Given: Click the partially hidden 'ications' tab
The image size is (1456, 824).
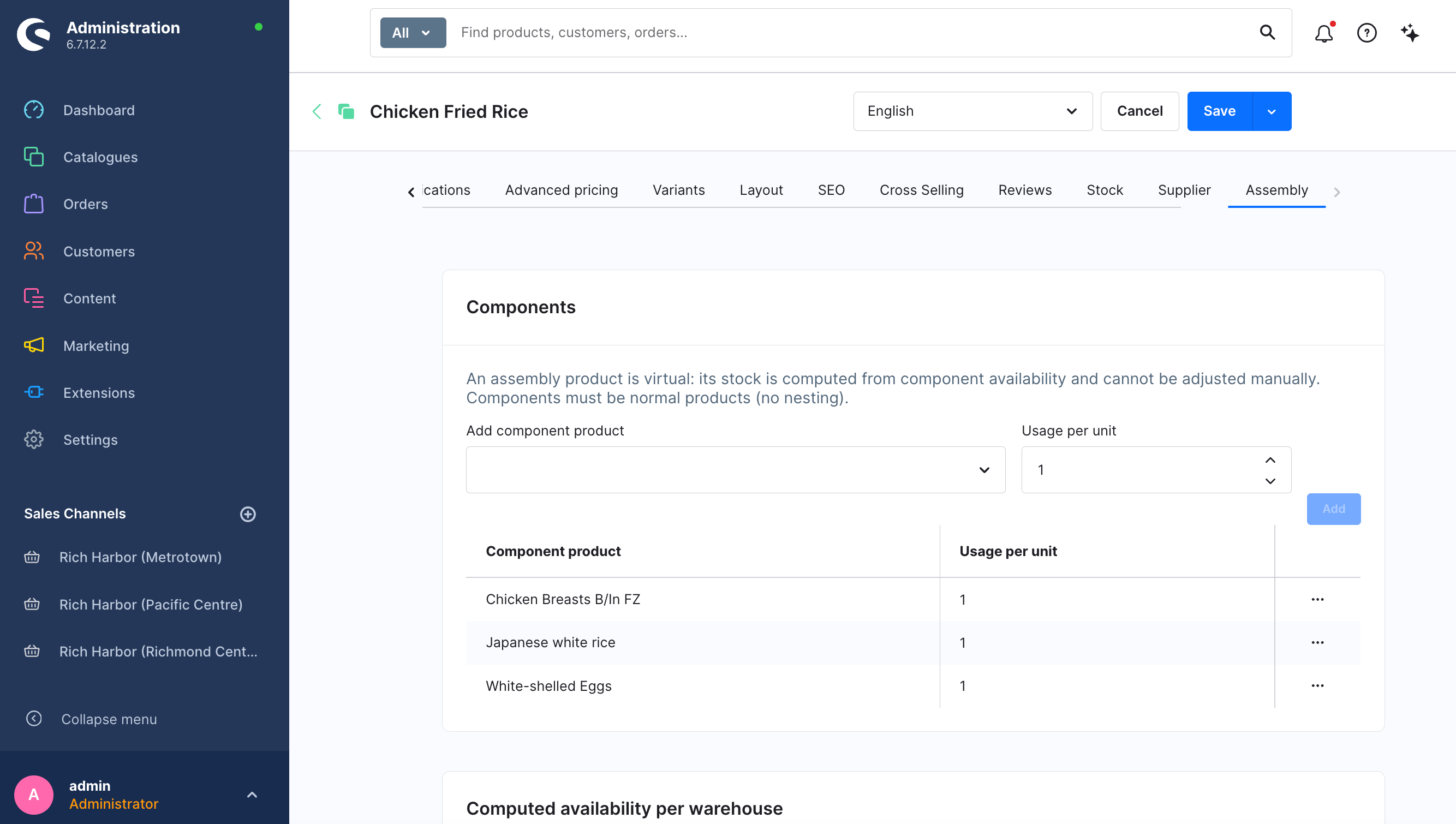Looking at the screenshot, I should tap(446, 190).
